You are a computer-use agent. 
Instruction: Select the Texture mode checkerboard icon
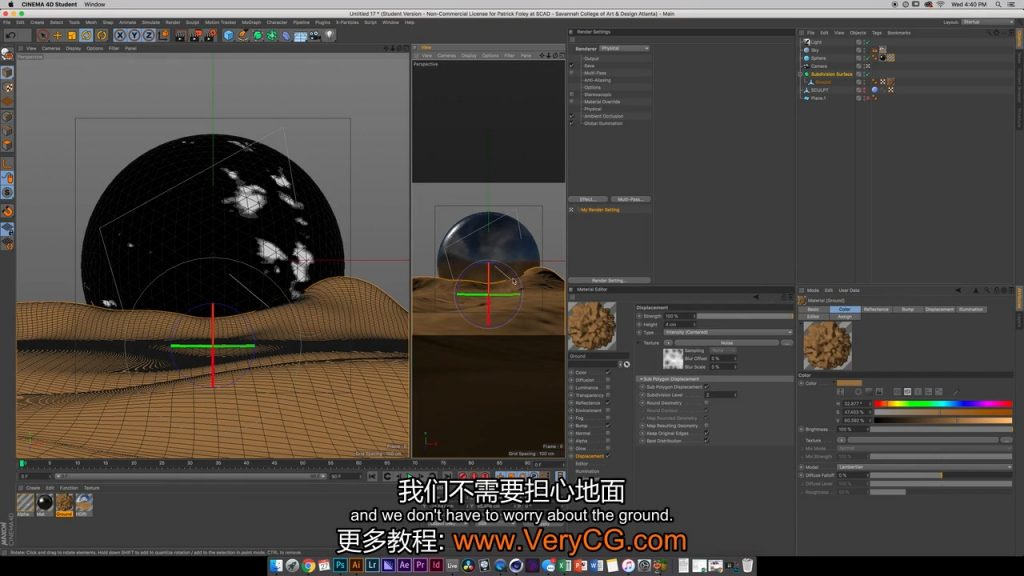point(7,87)
